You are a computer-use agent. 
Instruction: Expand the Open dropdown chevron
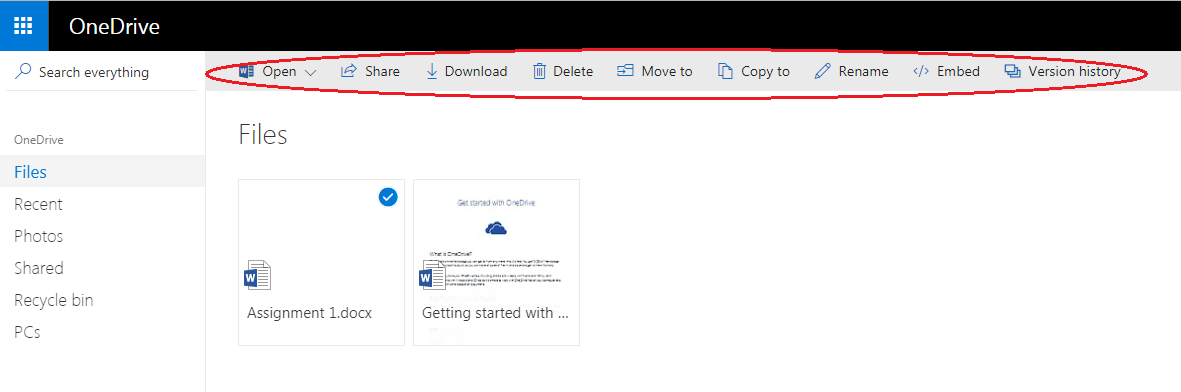pos(310,72)
